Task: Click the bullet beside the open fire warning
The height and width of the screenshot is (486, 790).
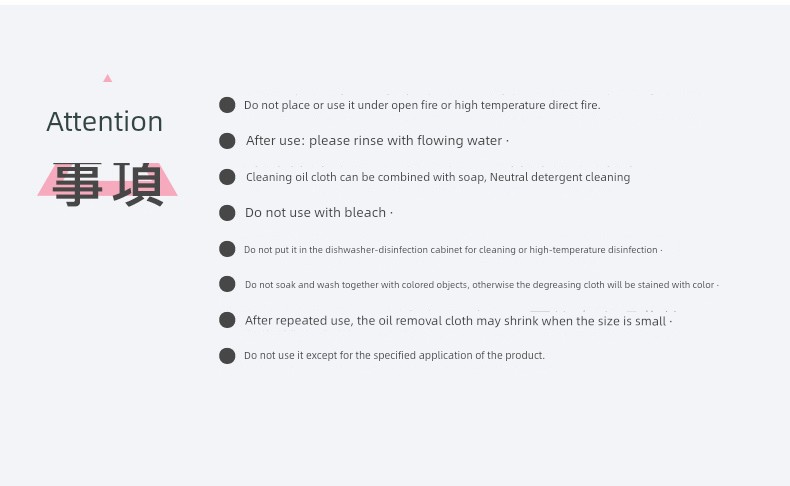Action: tap(227, 105)
